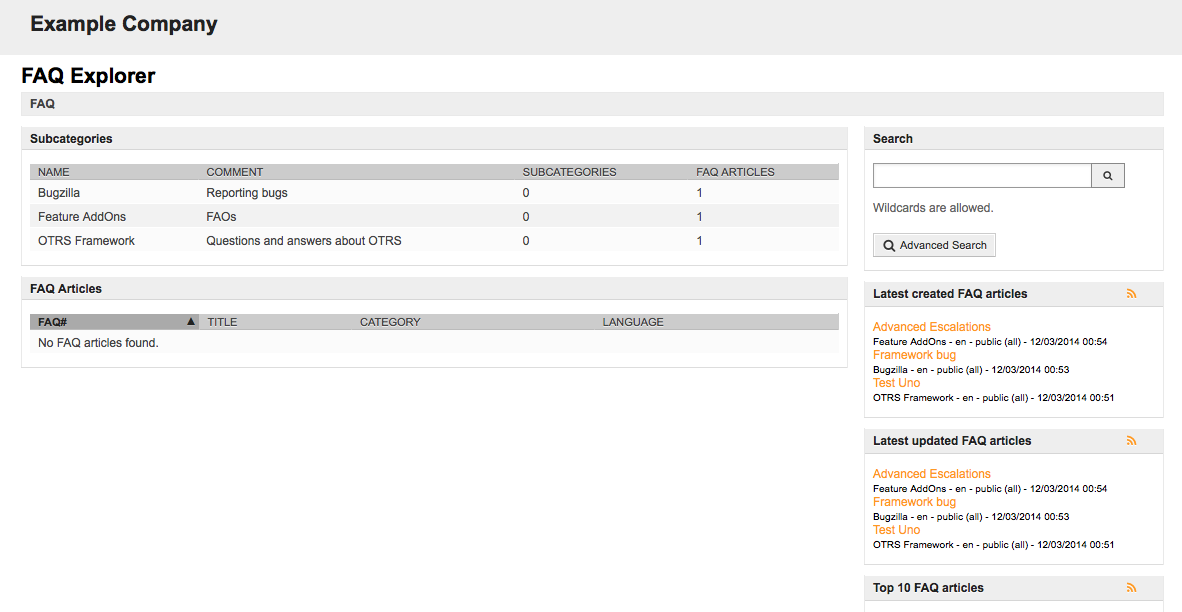Click inside the search text field
1182x612 pixels.
(x=980, y=175)
